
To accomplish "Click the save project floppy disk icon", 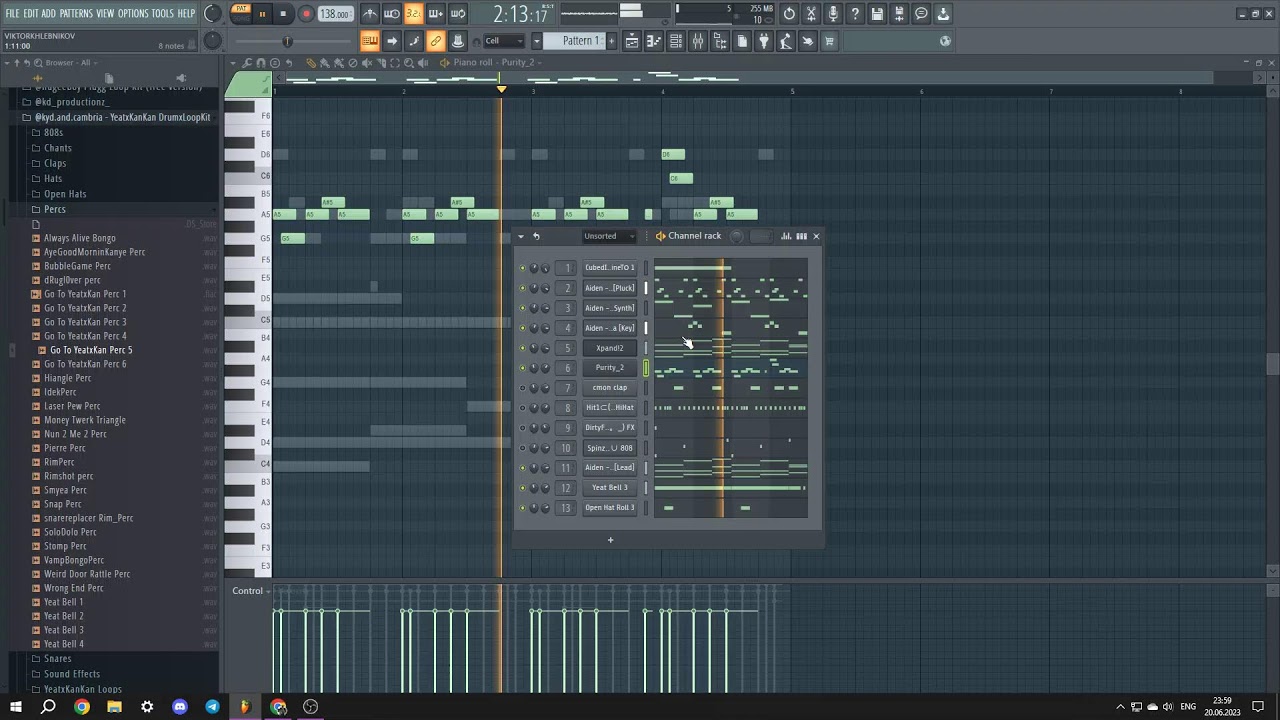I will coord(877,14).
